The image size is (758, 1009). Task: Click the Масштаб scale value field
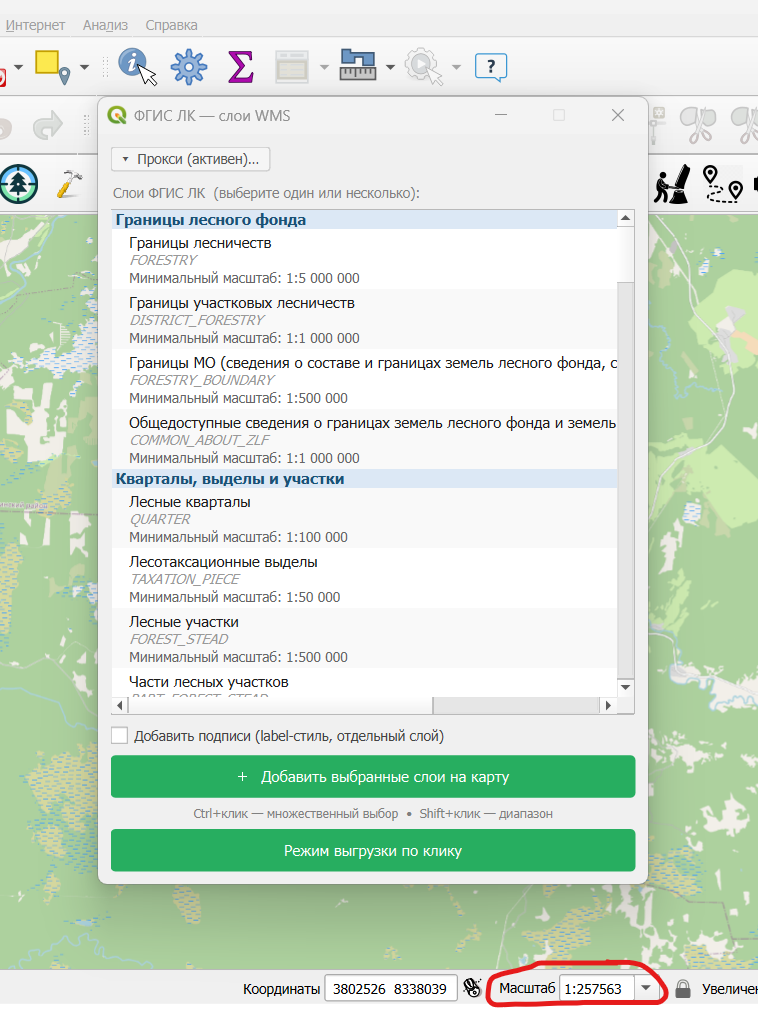click(x=596, y=988)
